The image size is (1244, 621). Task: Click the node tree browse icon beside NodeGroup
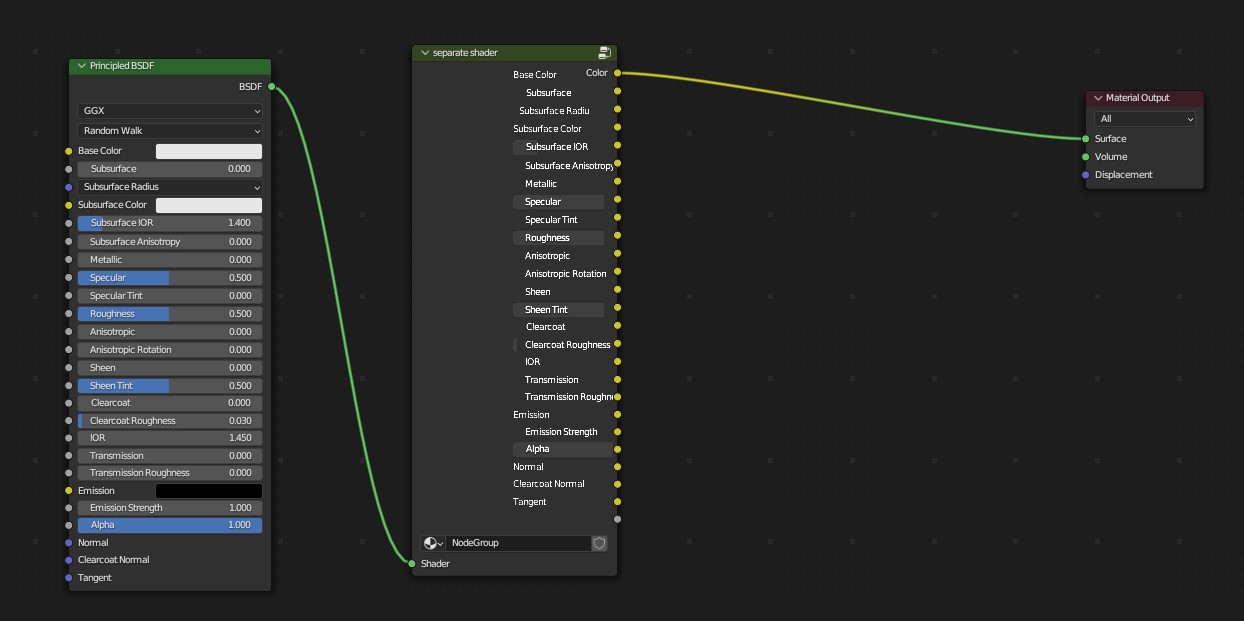coord(434,543)
